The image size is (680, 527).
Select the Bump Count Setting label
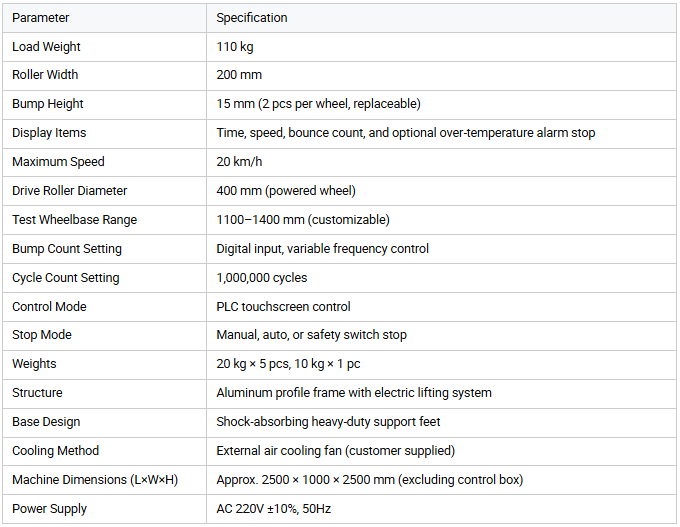click(67, 249)
